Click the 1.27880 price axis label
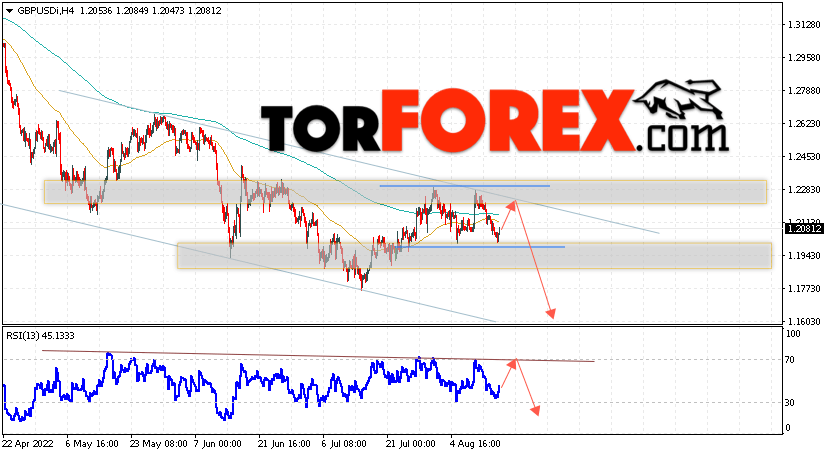This screenshot has width=828, height=455. tap(804, 91)
